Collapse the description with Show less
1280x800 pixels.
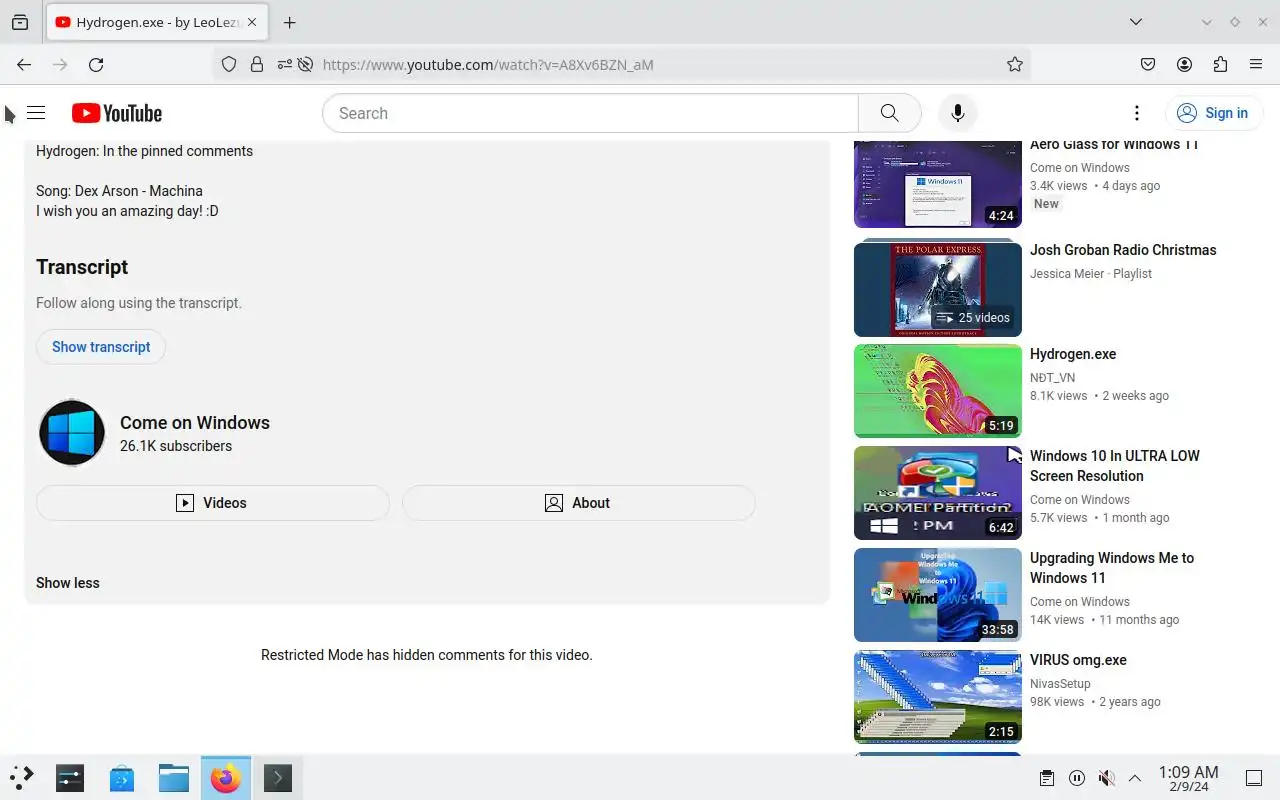pyautogui.click(x=68, y=583)
